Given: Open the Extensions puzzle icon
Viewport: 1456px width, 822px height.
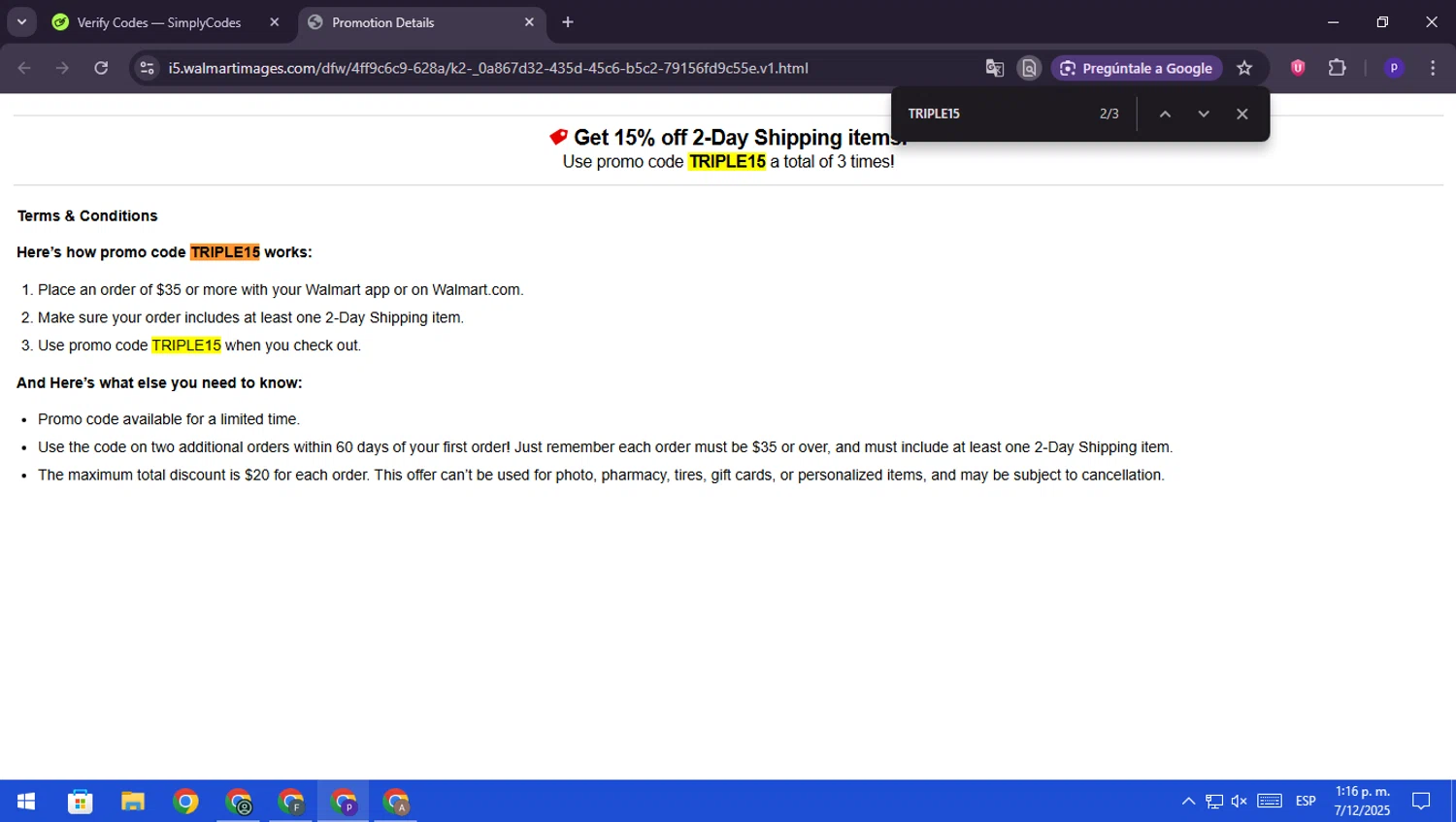Looking at the screenshot, I should click(1338, 68).
